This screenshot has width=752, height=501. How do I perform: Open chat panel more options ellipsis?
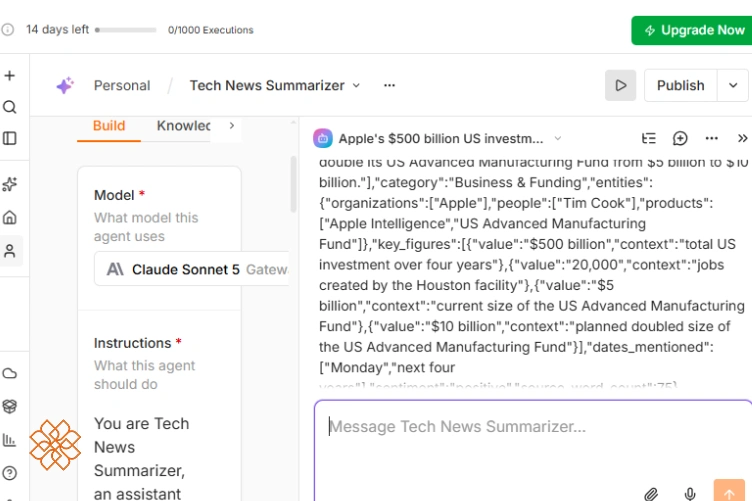pyautogui.click(x=712, y=139)
